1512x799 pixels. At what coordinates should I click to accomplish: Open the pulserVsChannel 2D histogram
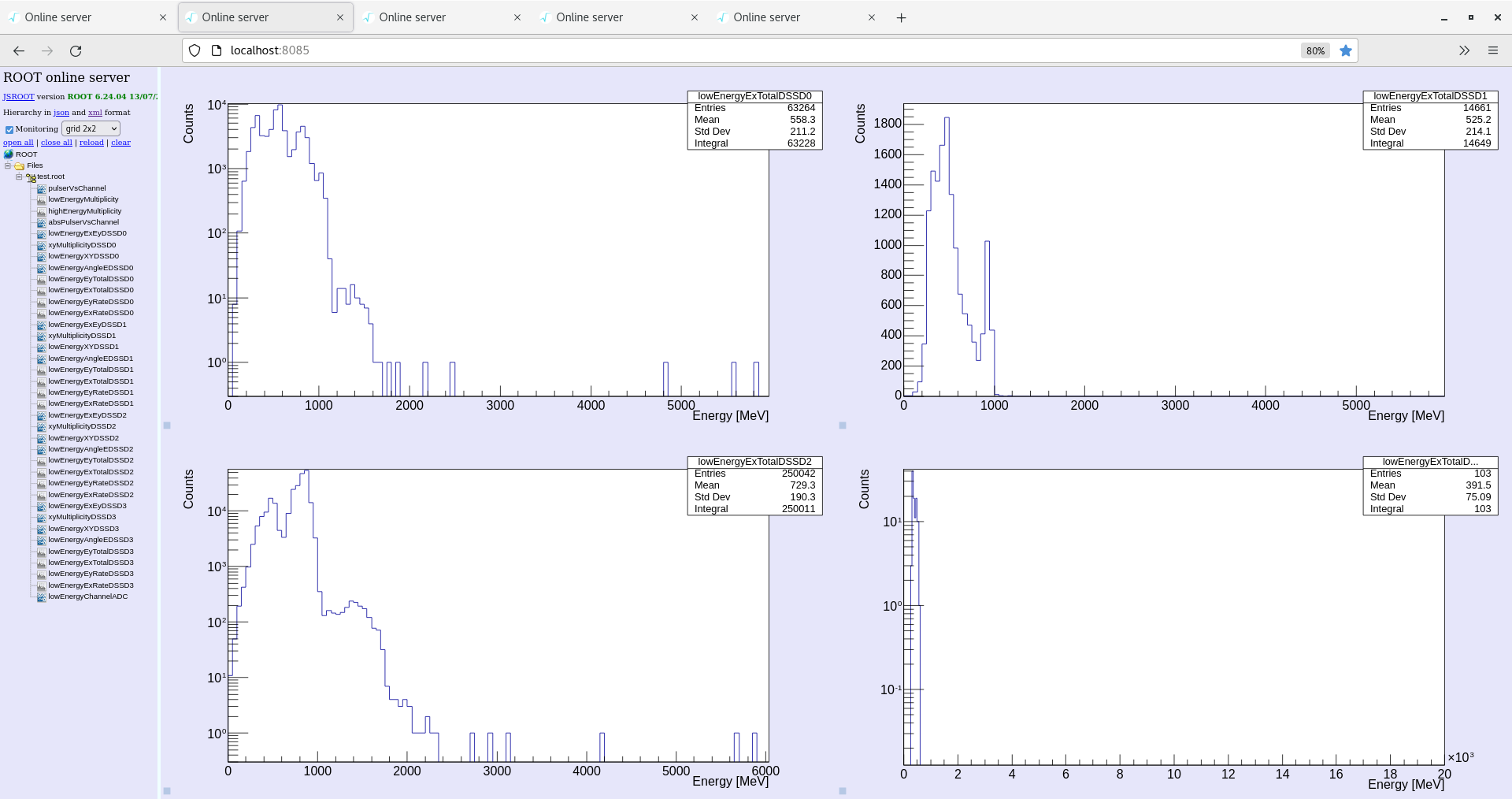pyautogui.click(x=77, y=188)
